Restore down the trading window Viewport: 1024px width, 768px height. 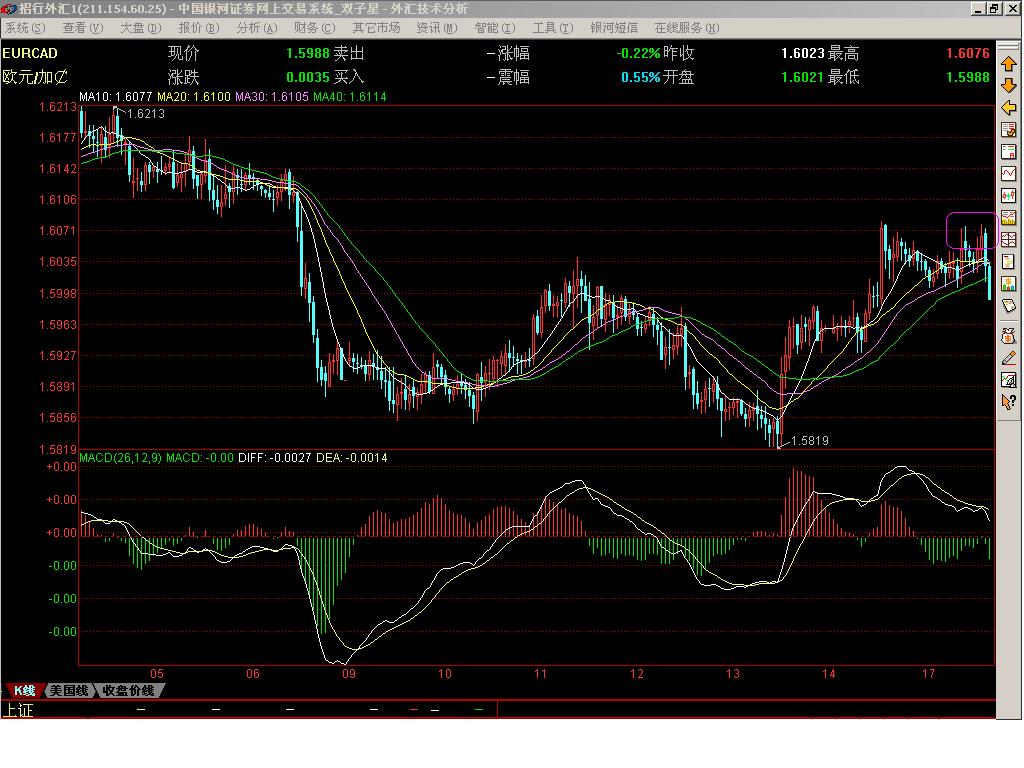993,8
